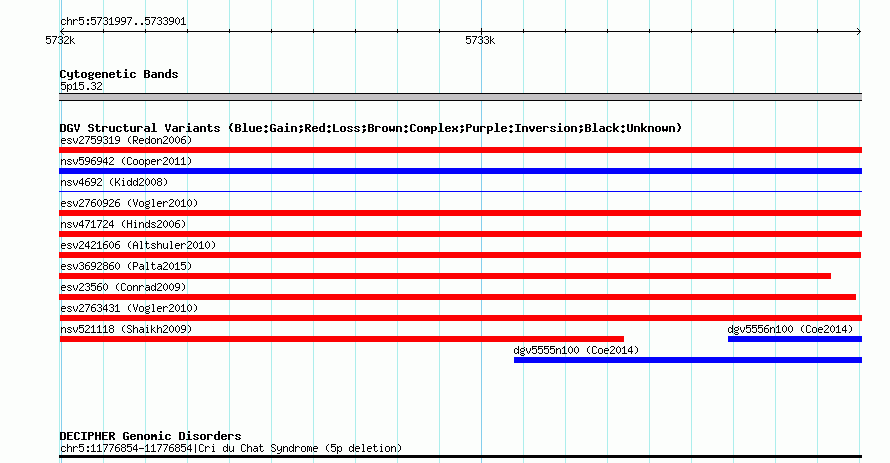Click the esv2759319 (Redon2006) label
This screenshot has width=890, height=463.
tap(126, 140)
